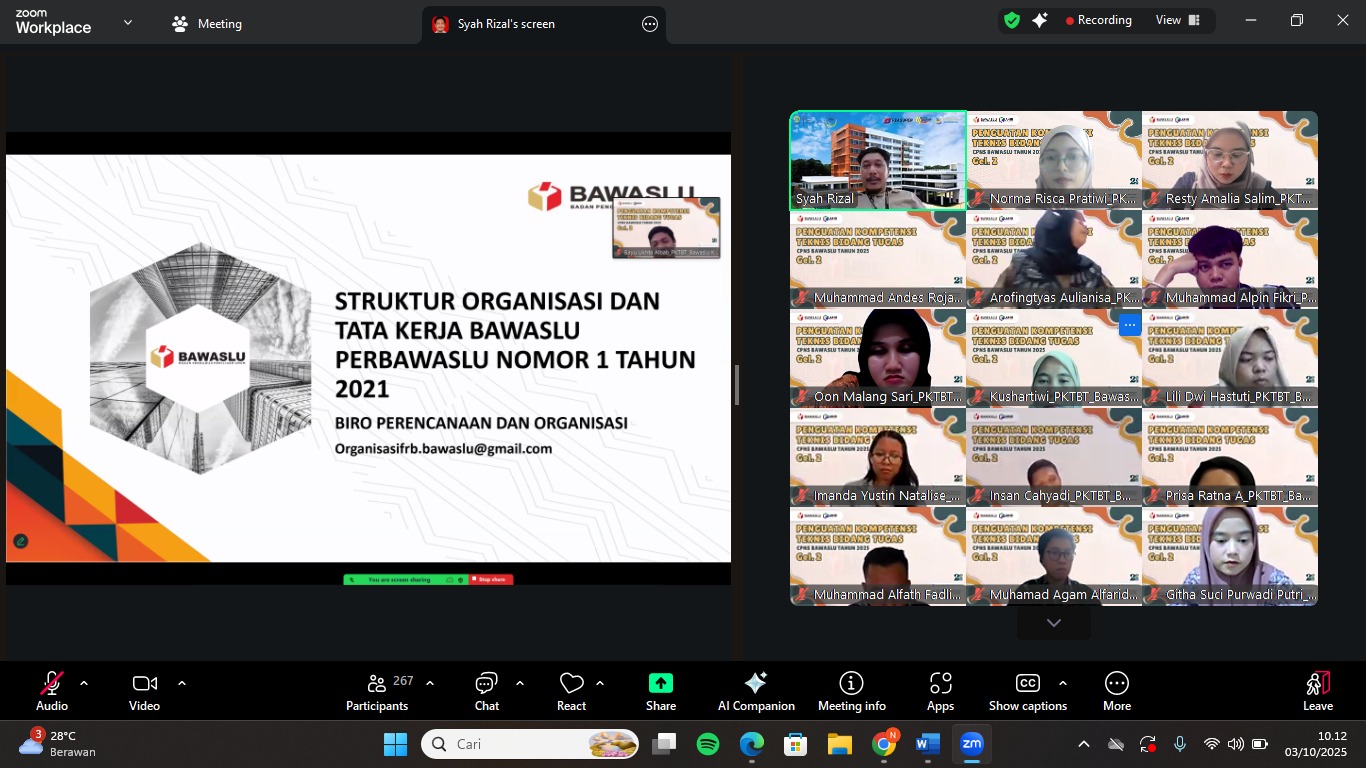Expand audio settings arrow next to Audio
The height and width of the screenshot is (768, 1366).
[x=84, y=683]
